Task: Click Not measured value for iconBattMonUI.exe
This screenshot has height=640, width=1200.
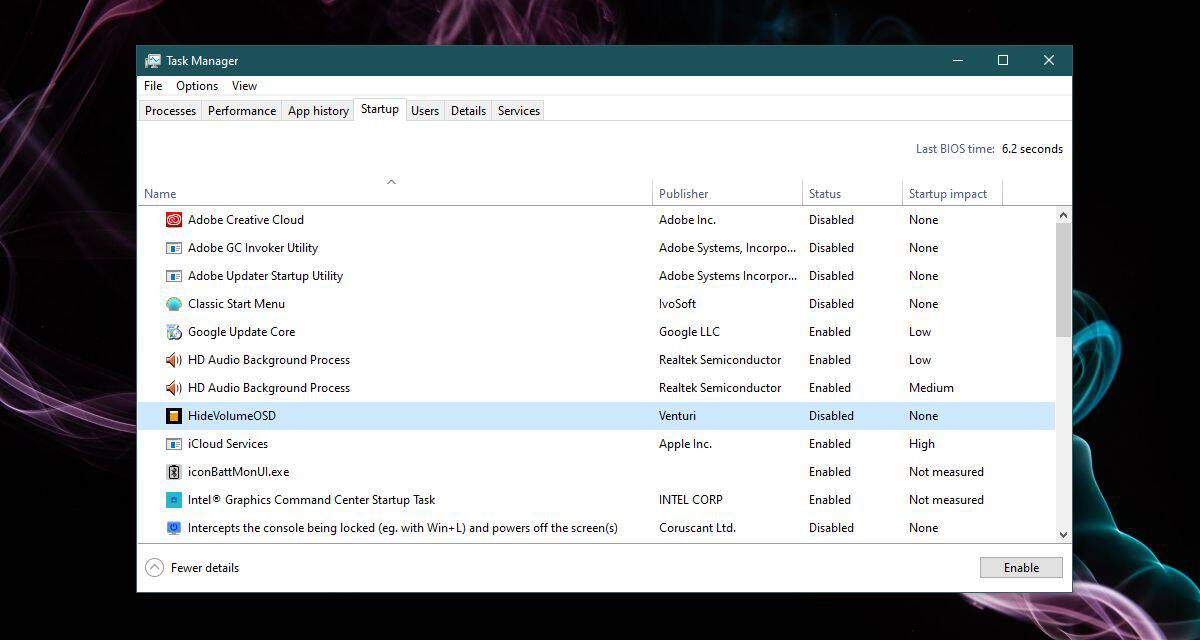Action: point(946,472)
